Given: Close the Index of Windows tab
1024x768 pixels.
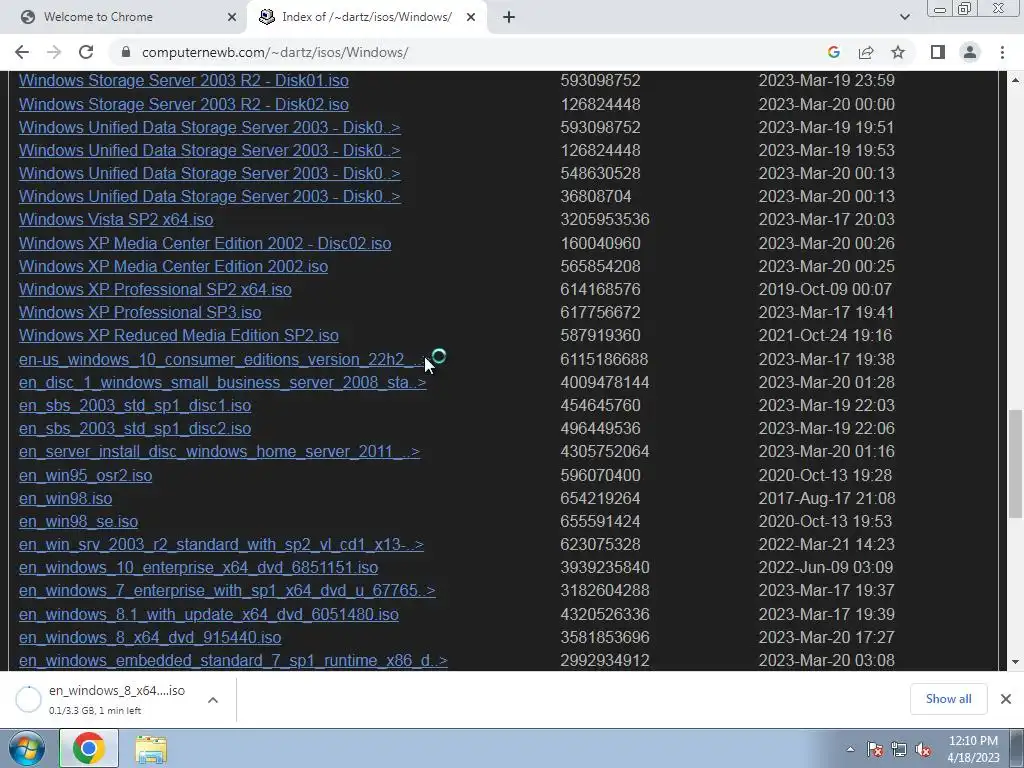Looking at the screenshot, I should 470,17.
